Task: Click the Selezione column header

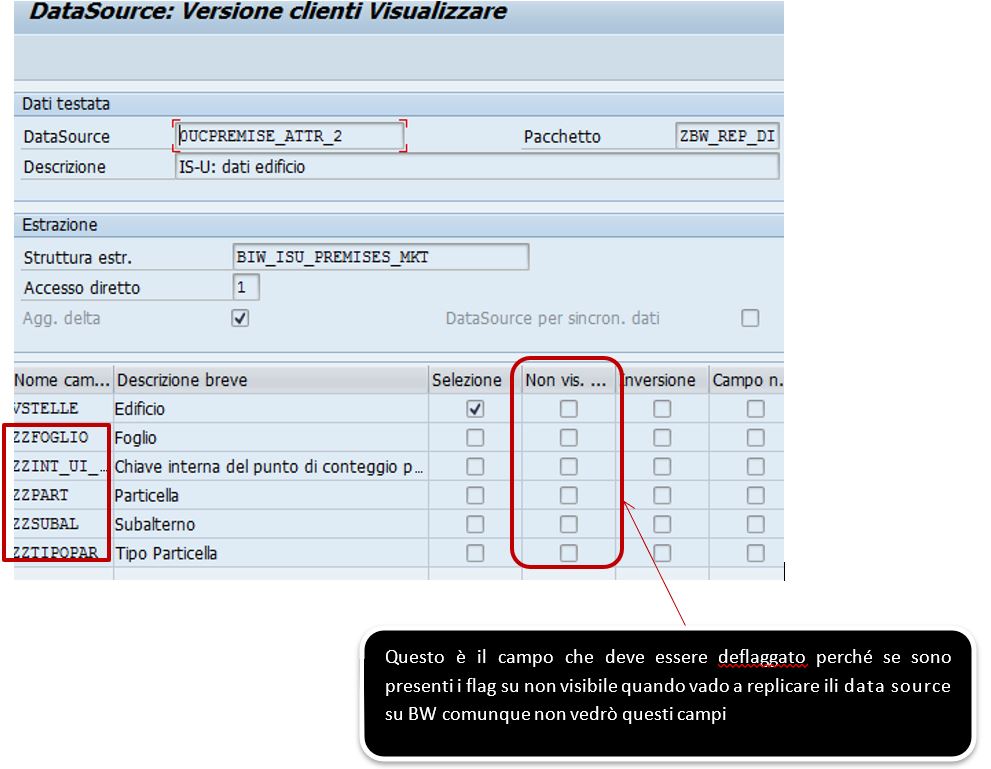Action: pyautogui.click(x=475, y=380)
